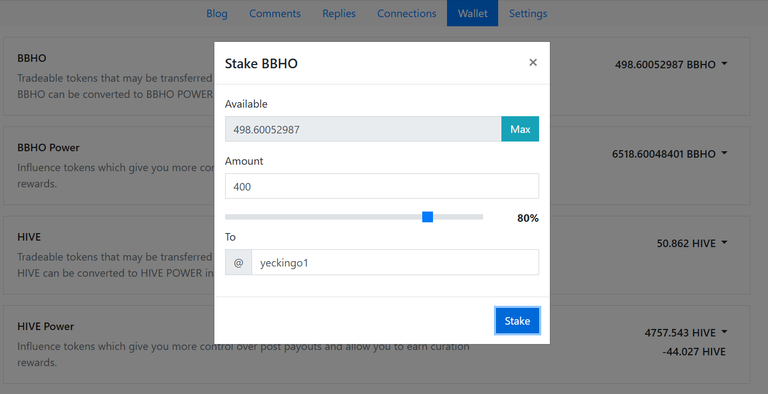
Task: Click the Max button
Action: point(520,129)
